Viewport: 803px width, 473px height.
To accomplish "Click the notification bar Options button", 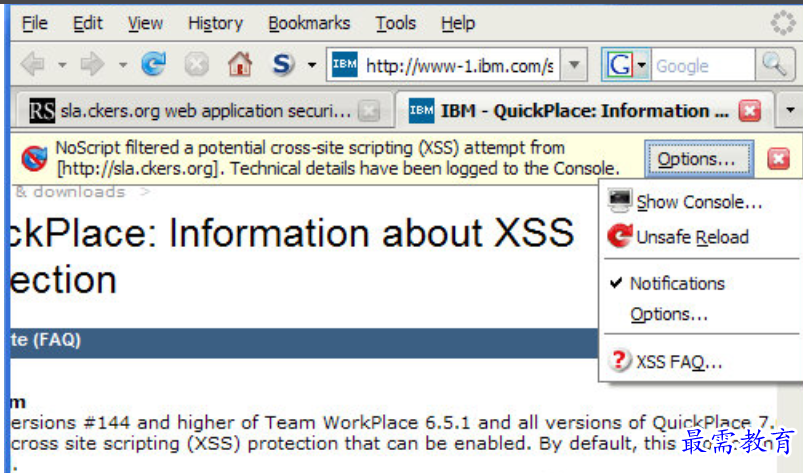I will pos(699,159).
